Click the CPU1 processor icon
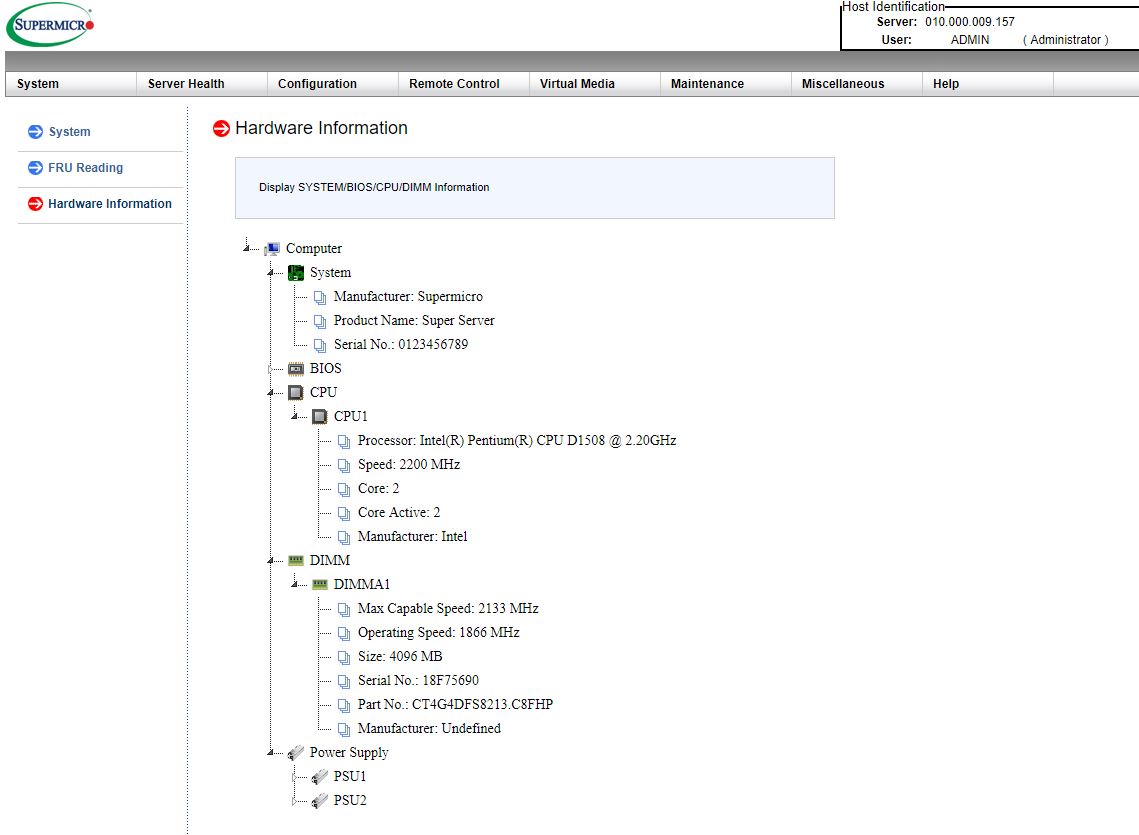1139x835 pixels. coord(320,417)
